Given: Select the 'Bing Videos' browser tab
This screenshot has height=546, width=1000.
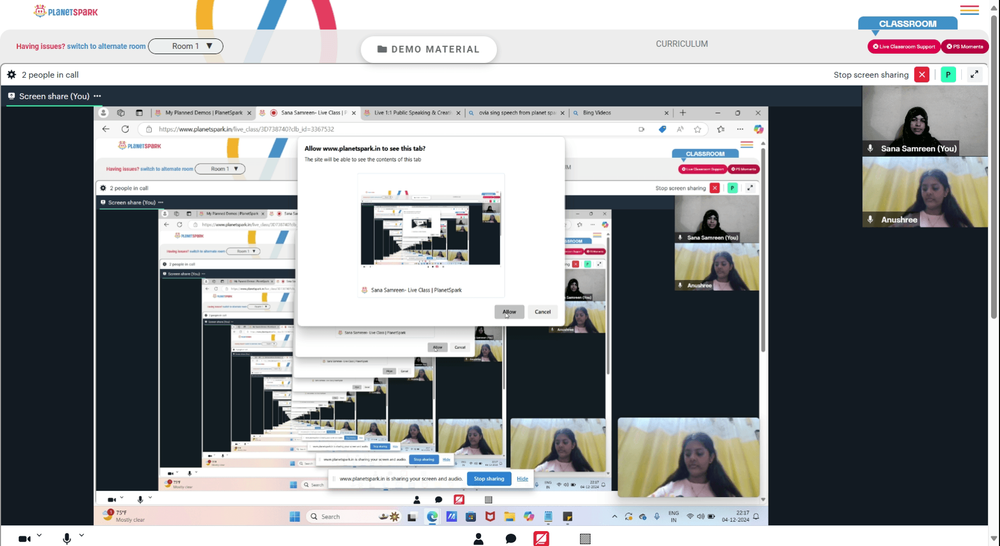Looking at the screenshot, I should 620,113.
